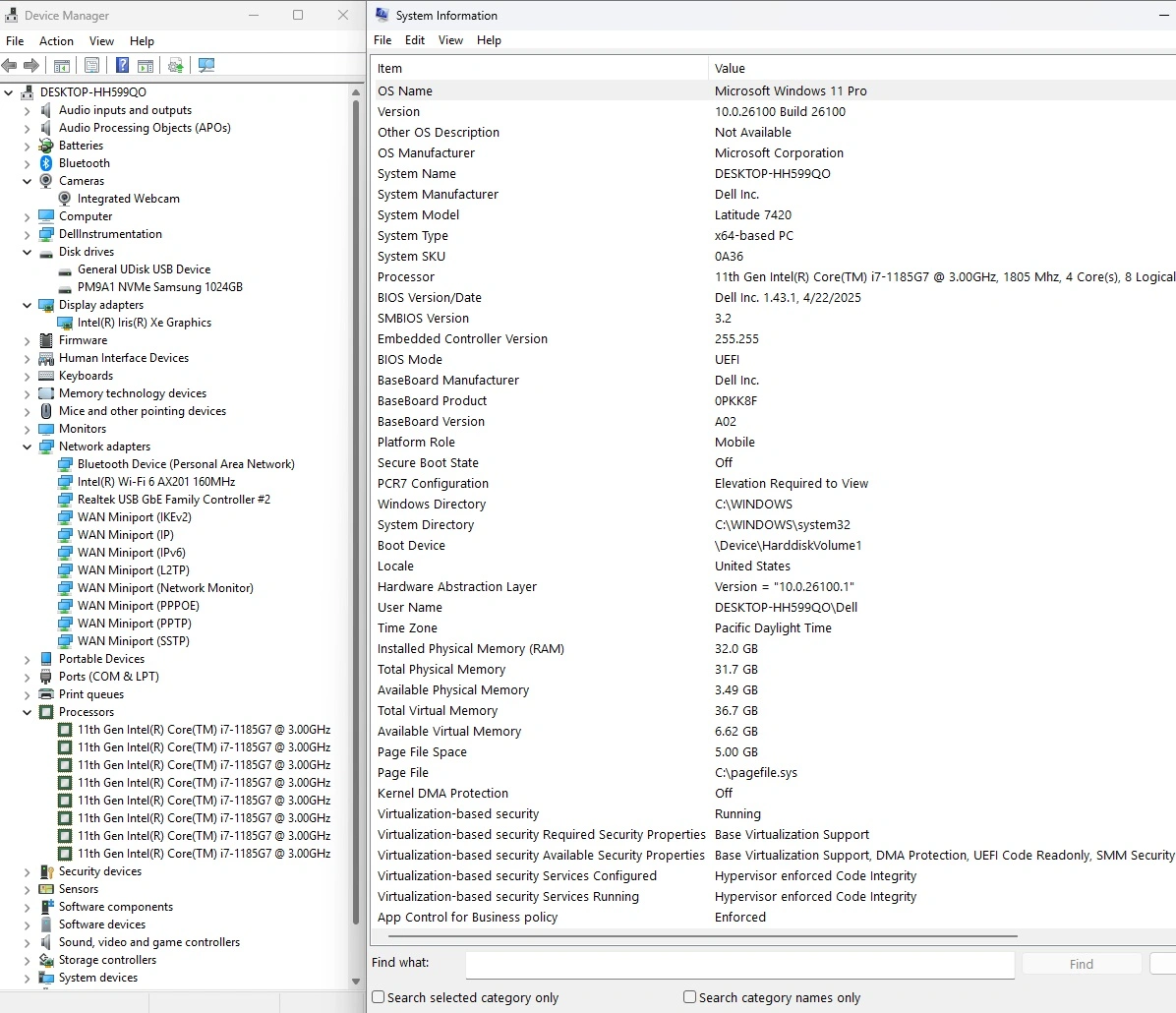Enable Search selected category only checkbox
Viewport: 1176px width, 1013px height.
[x=379, y=997]
